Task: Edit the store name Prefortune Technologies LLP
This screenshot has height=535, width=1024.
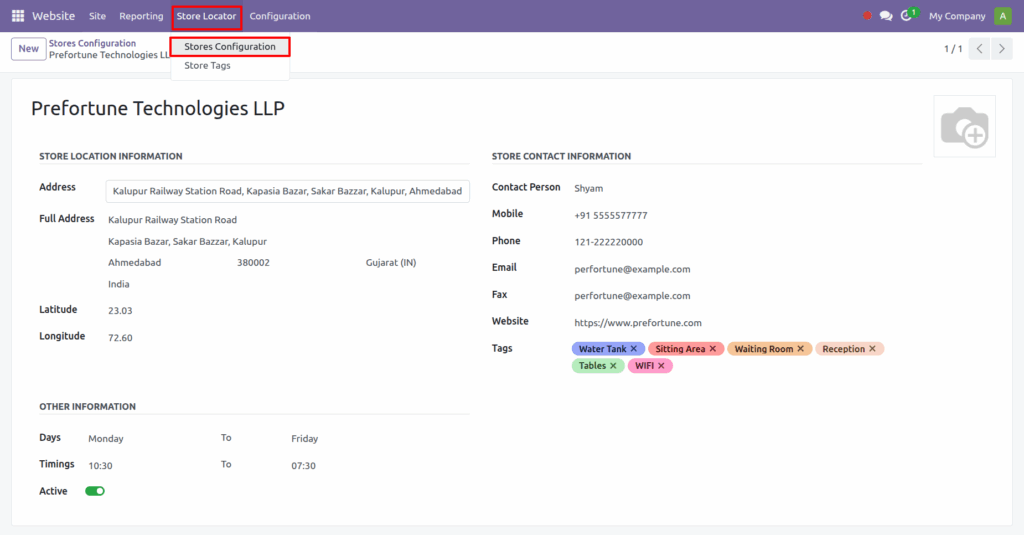Action: [x=158, y=108]
